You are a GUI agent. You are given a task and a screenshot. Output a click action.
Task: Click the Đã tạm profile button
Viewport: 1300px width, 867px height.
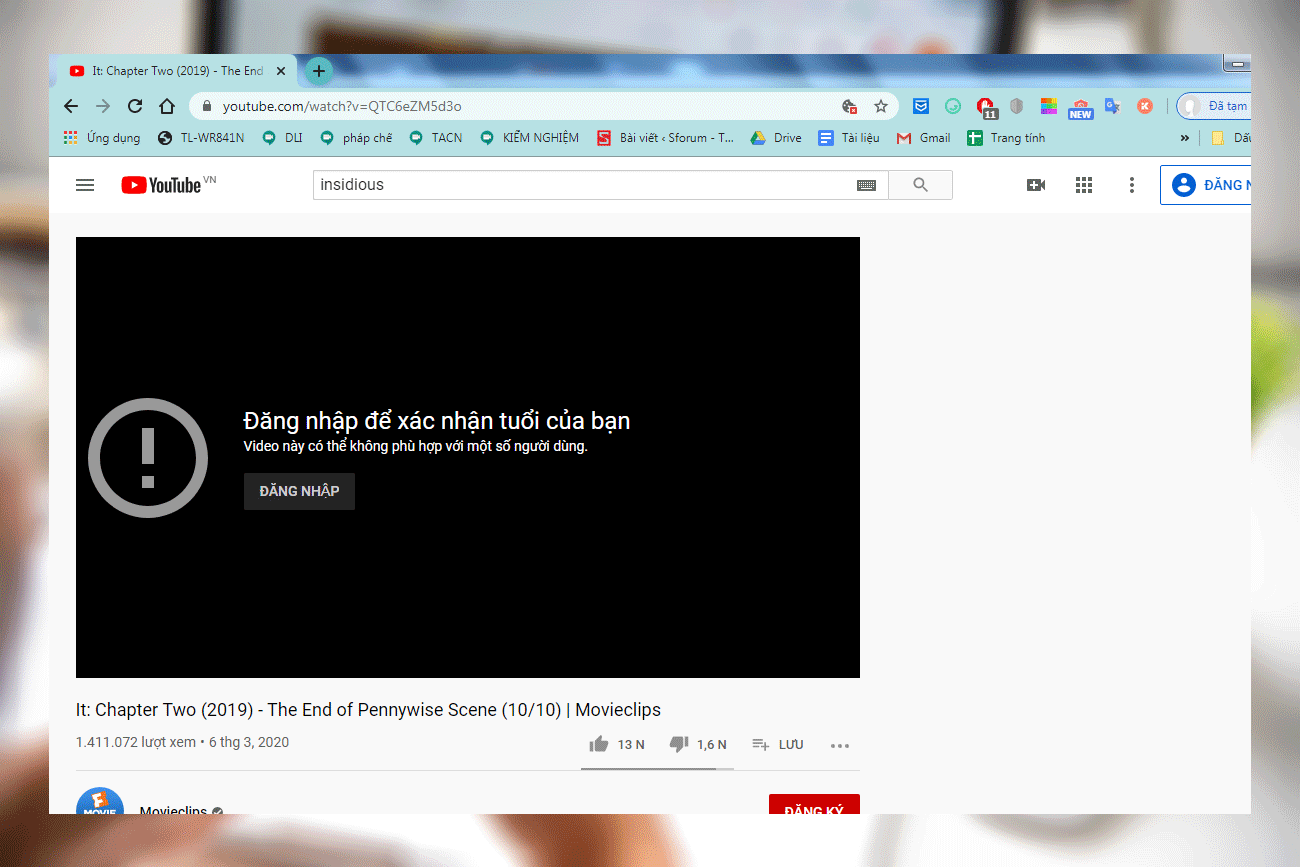point(1214,106)
